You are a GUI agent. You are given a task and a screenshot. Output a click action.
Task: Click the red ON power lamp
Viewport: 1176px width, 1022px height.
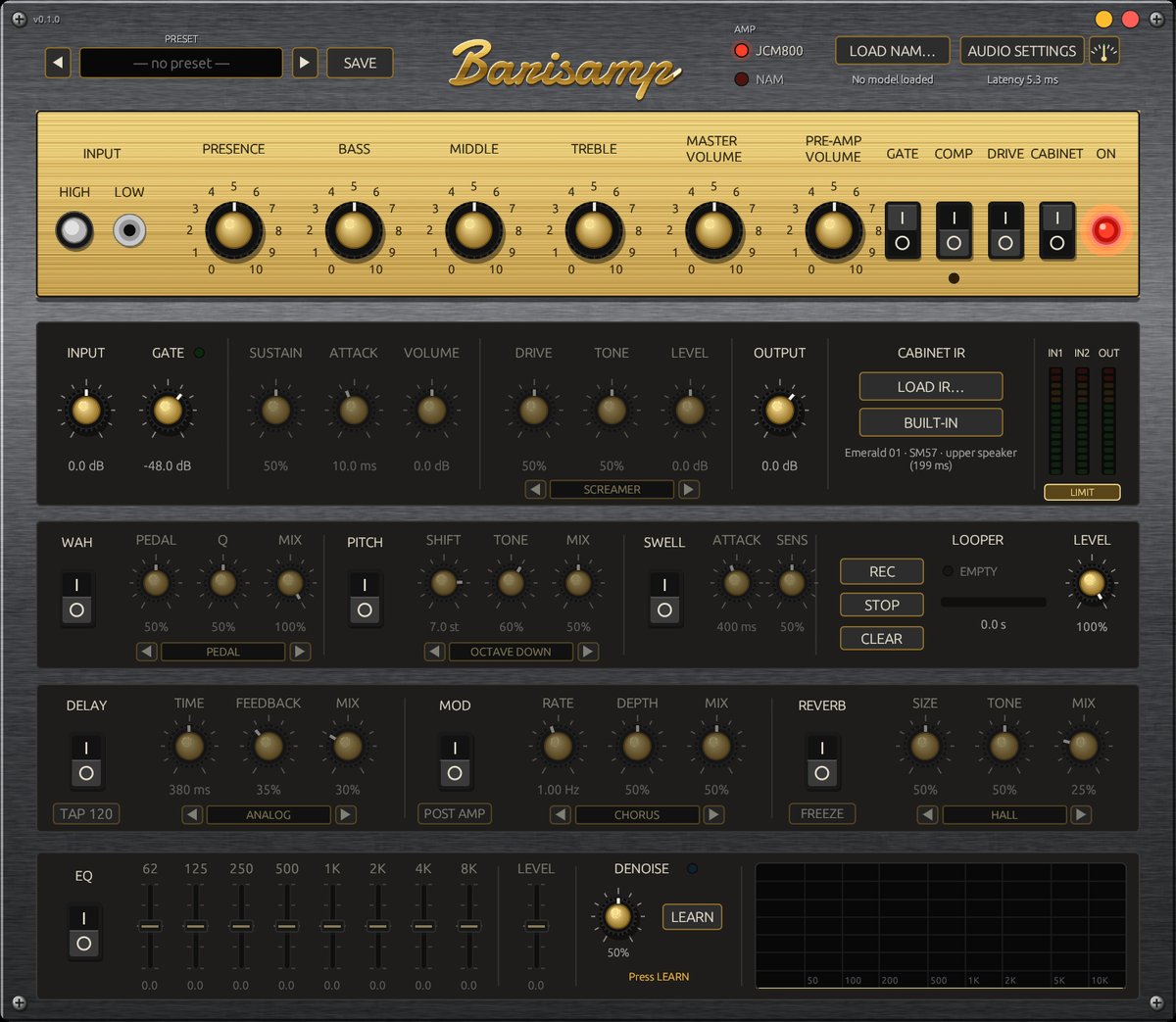click(x=1105, y=230)
